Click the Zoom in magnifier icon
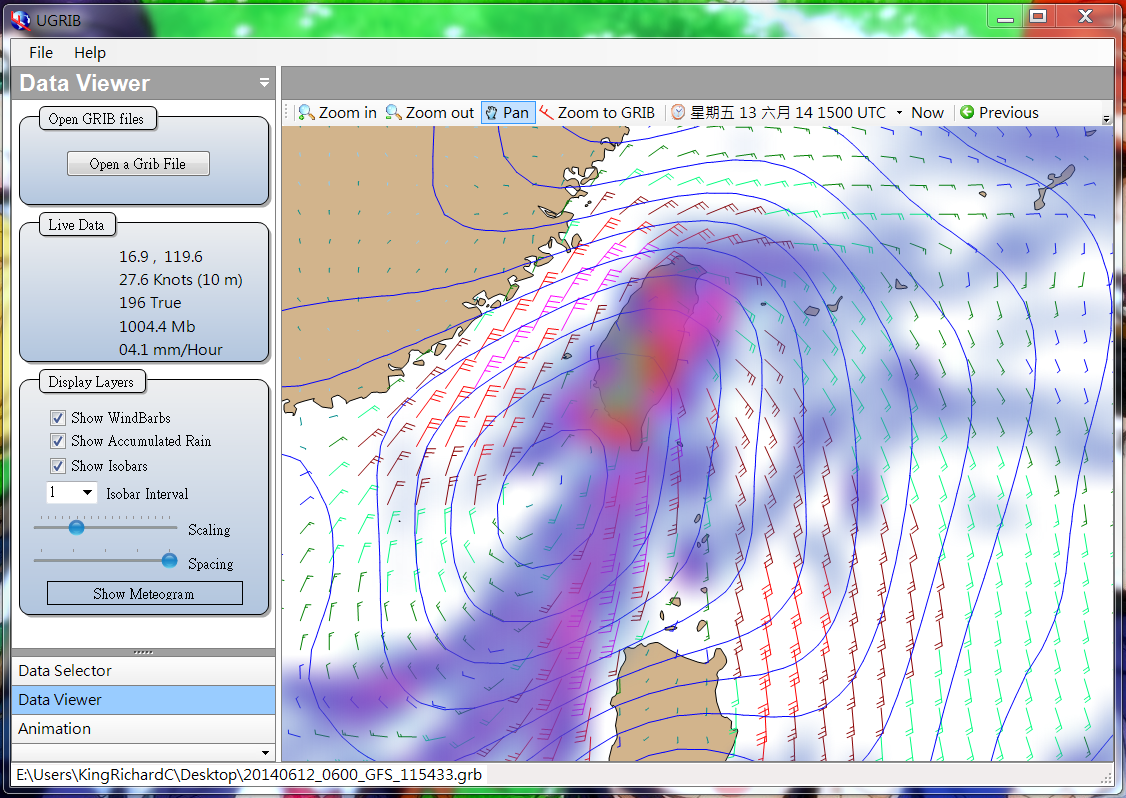 (307, 113)
